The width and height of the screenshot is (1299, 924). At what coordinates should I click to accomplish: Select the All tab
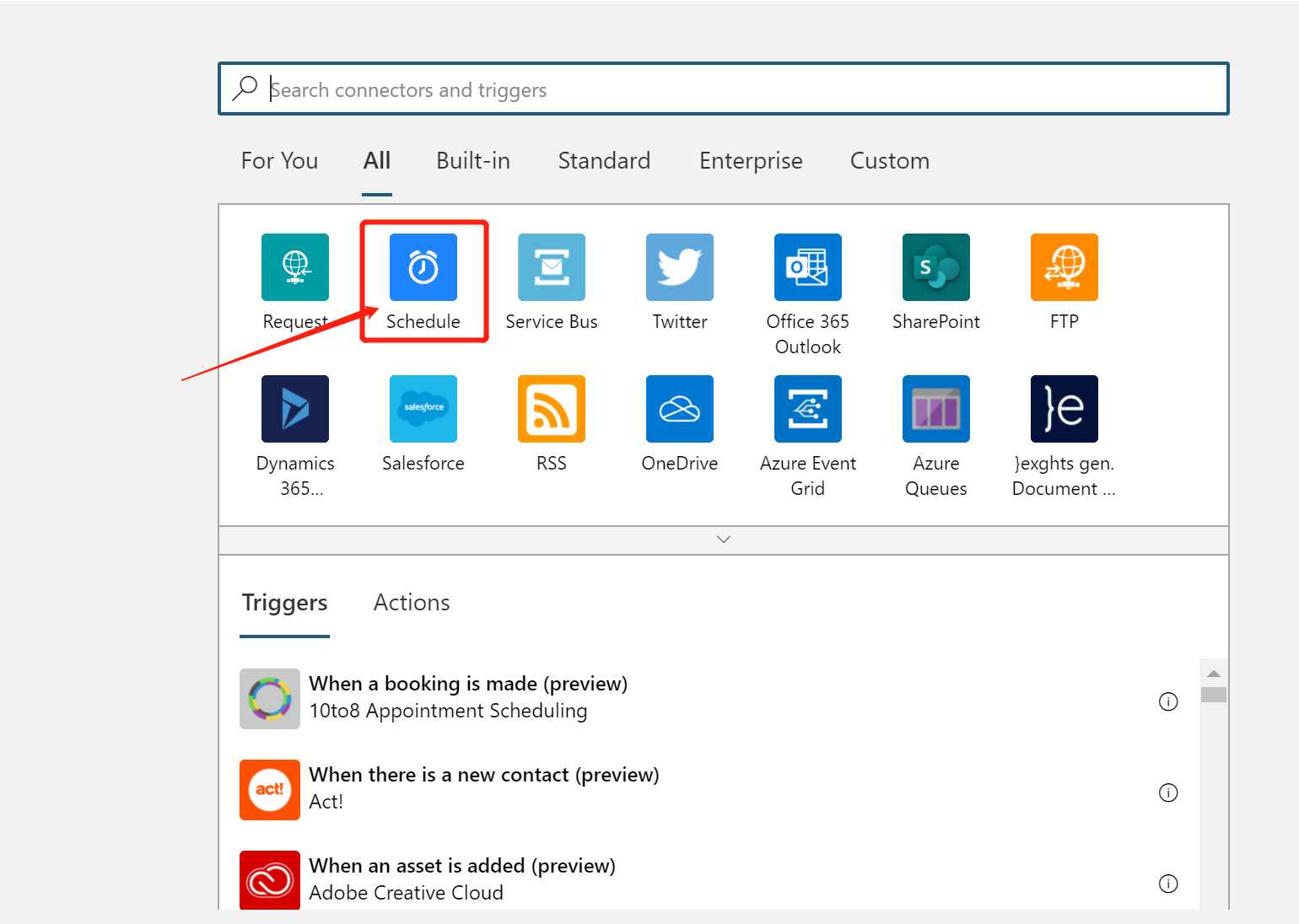point(377,160)
